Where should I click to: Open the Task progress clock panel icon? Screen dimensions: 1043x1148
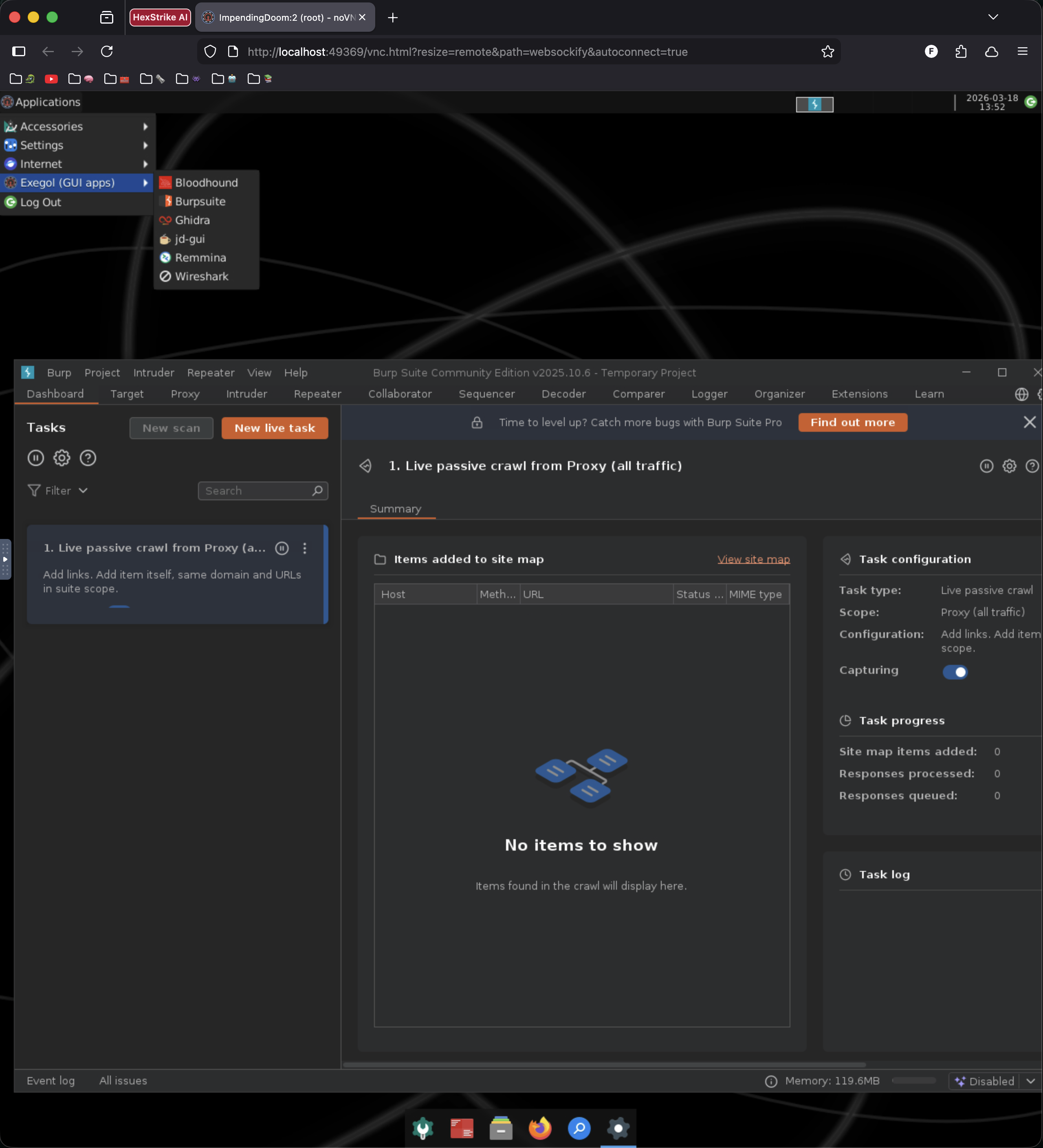click(x=846, y=720)
